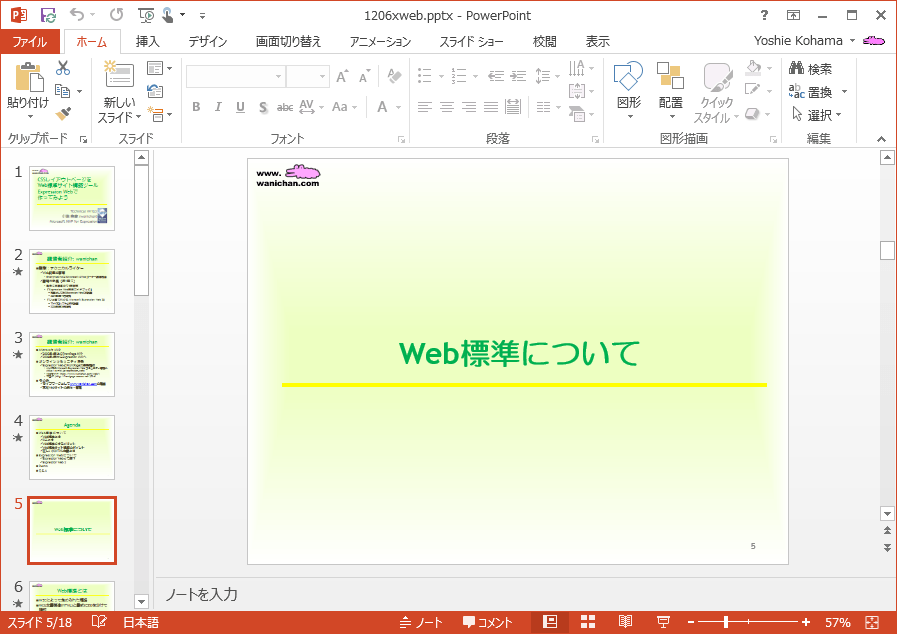This screenshot has height=634, width=897.
Task: Switch to the アニメーション tab
Action: tap(380, 41)
